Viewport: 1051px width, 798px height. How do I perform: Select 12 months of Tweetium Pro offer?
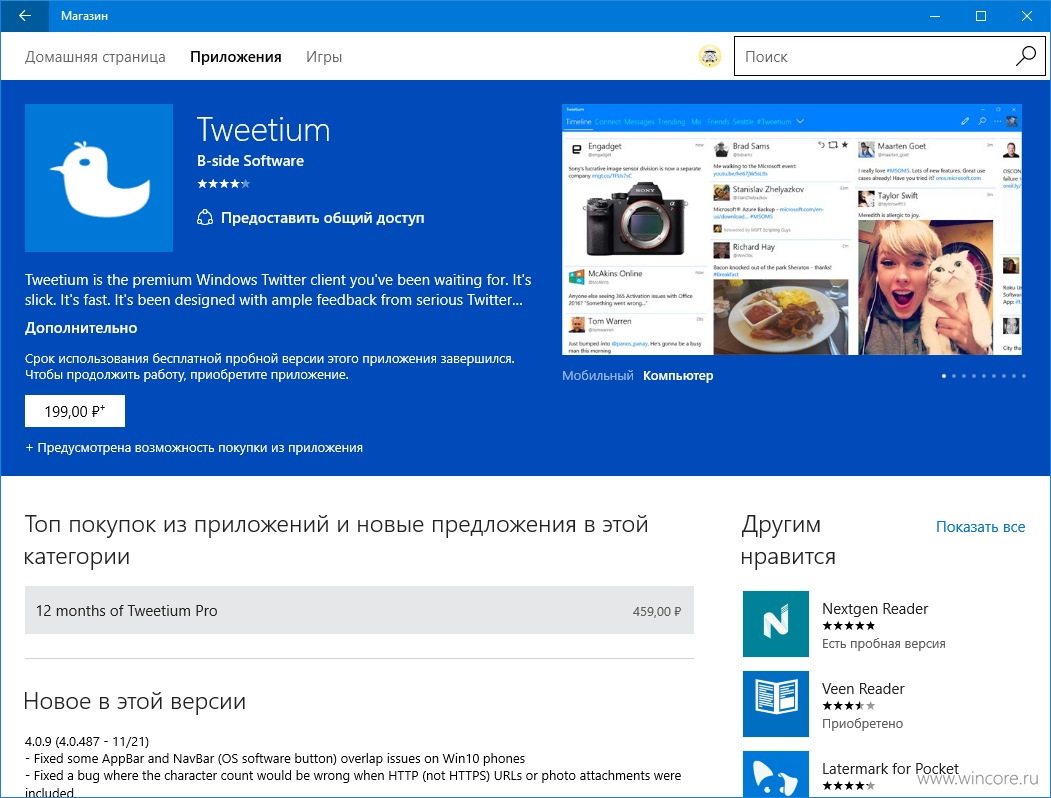(359, 610)
